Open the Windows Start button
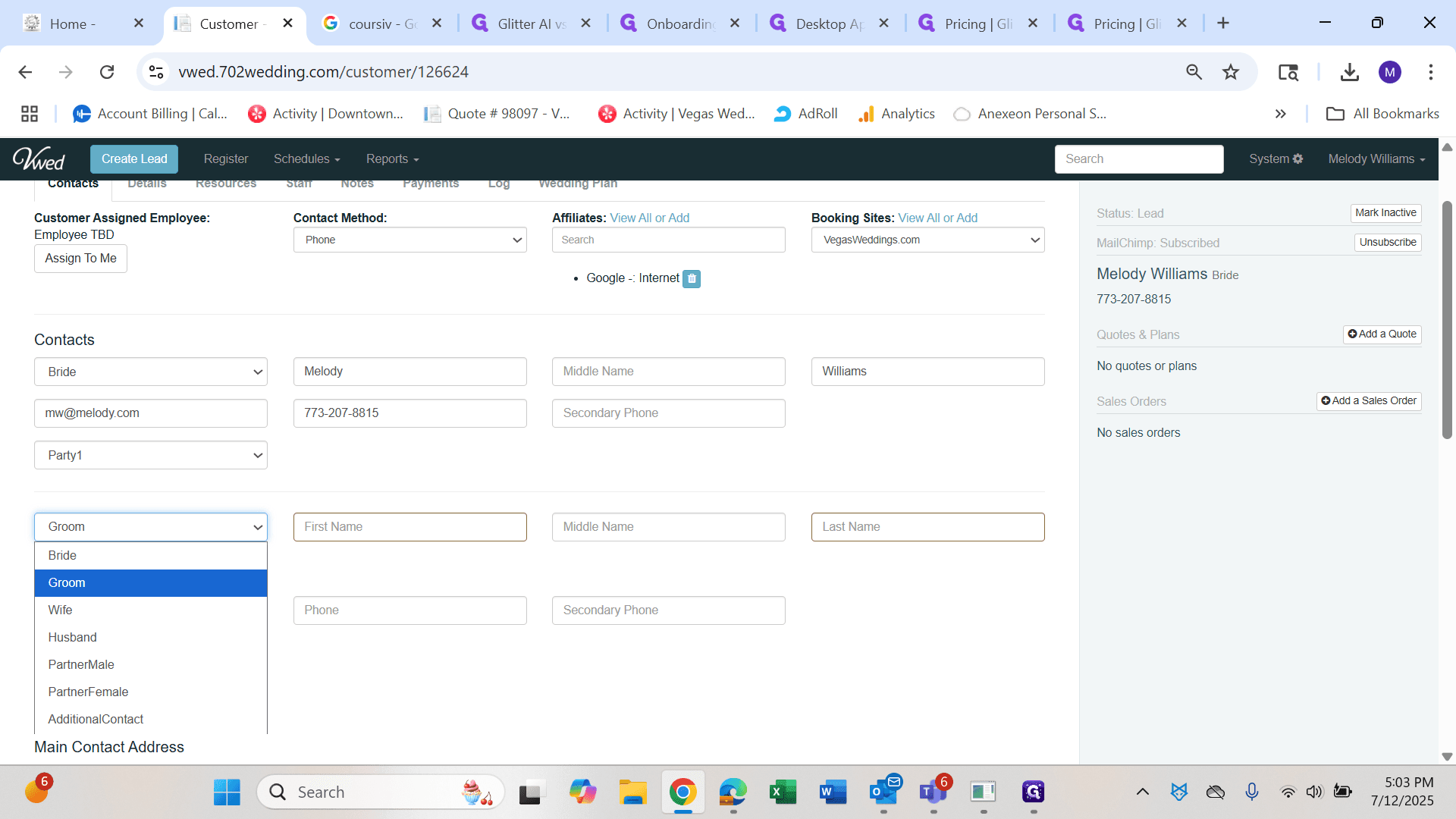Image resolution: width=1456 pixels, height=819 pixels. pyautogui.click(x=227, y=792)
